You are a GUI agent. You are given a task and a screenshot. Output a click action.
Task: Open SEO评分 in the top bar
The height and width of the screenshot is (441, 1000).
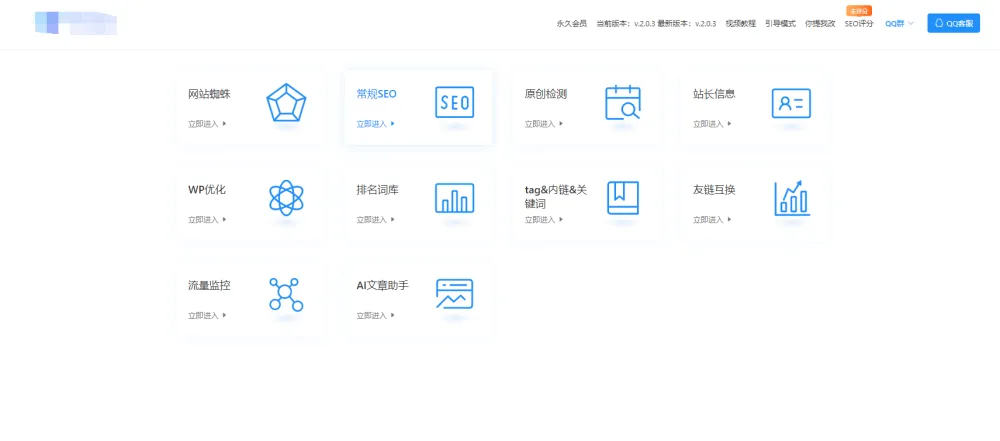pos(859,23)
